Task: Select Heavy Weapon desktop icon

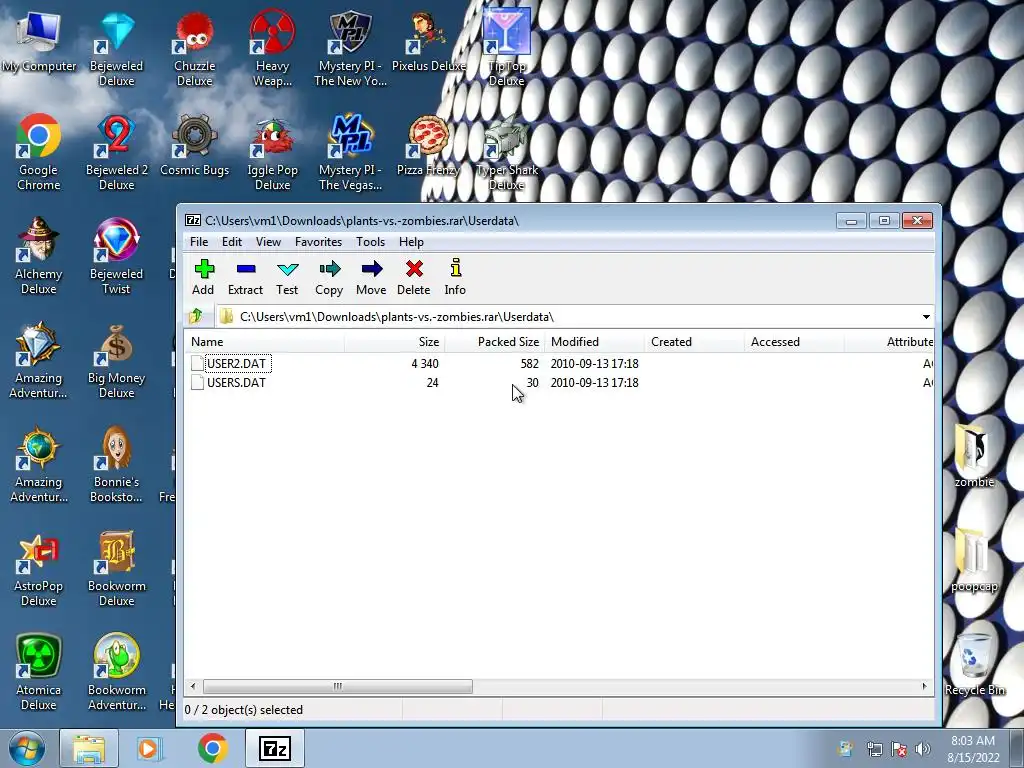Action: pyautogui.click(x=272, y=50)
